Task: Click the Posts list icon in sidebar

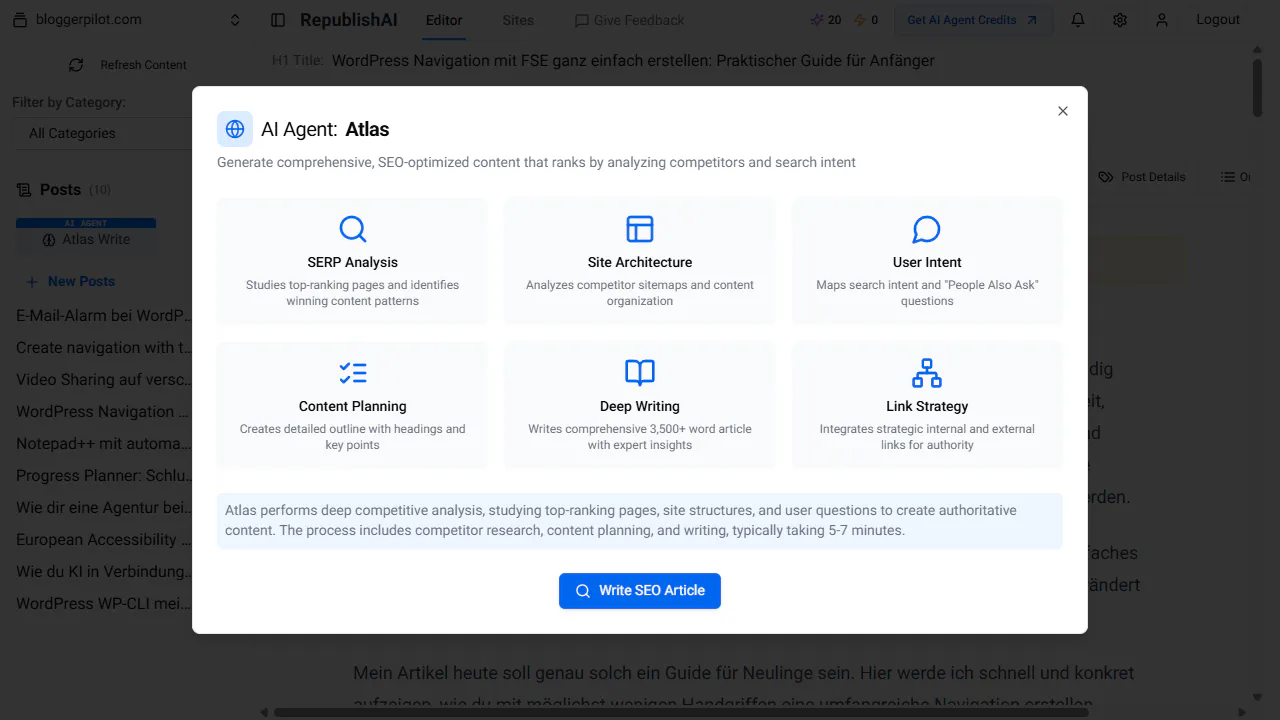Action: point(24,190)
